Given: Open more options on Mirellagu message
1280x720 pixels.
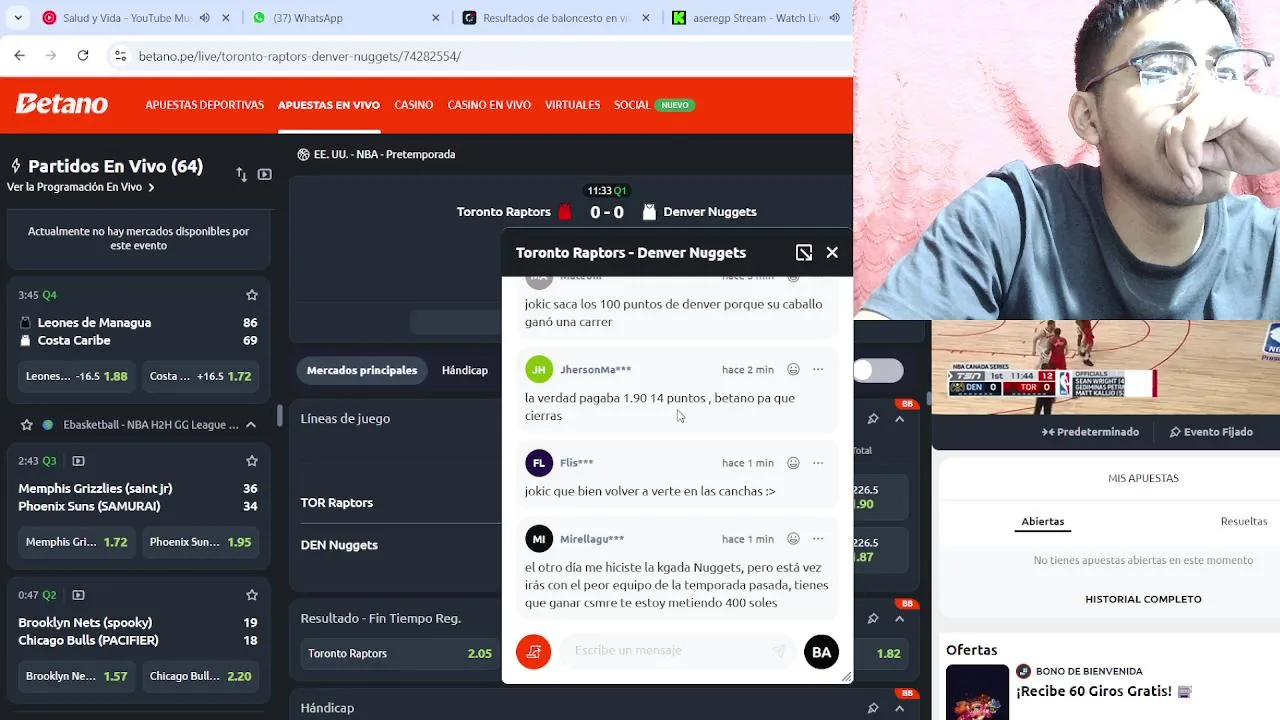Looking at the screenshot, I should [x=818, y=539].
